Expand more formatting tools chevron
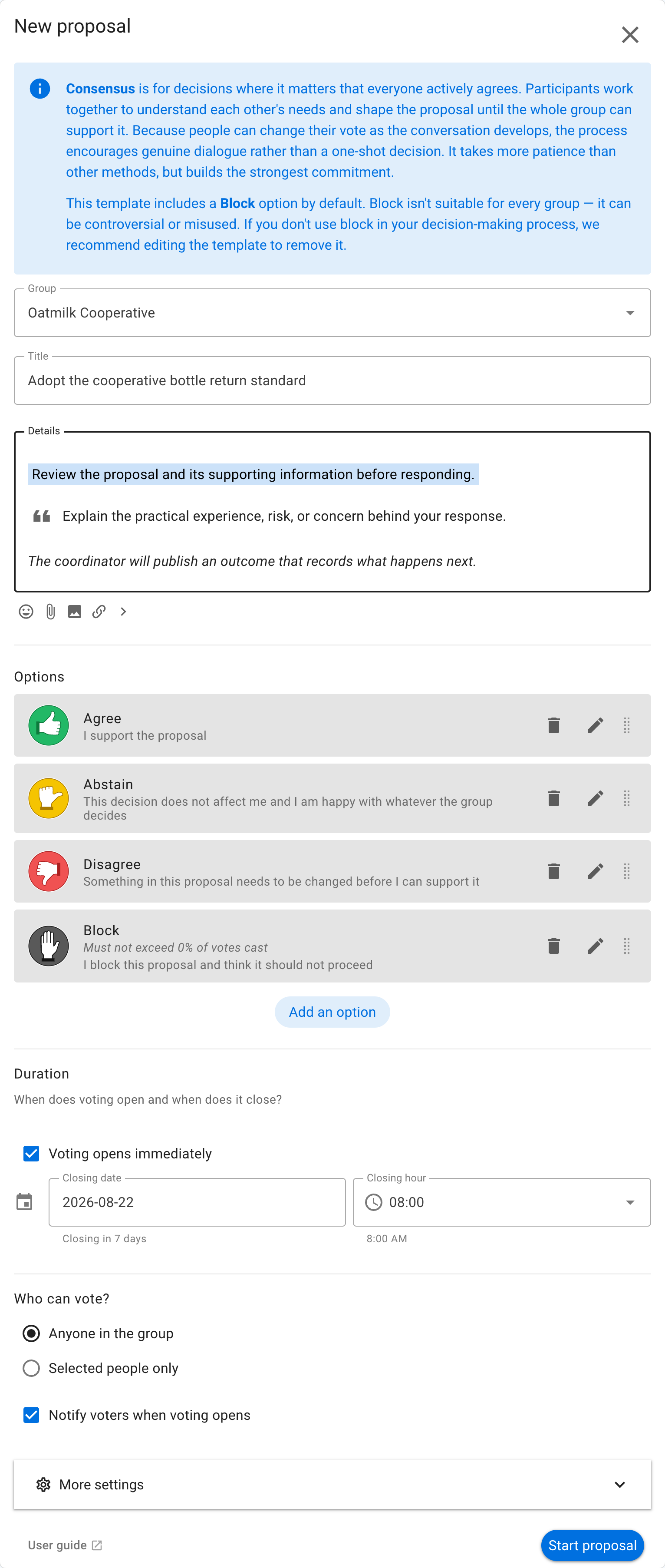This screenshot has width=665, height=1568. pyautogui.click(x=124, y=611)
